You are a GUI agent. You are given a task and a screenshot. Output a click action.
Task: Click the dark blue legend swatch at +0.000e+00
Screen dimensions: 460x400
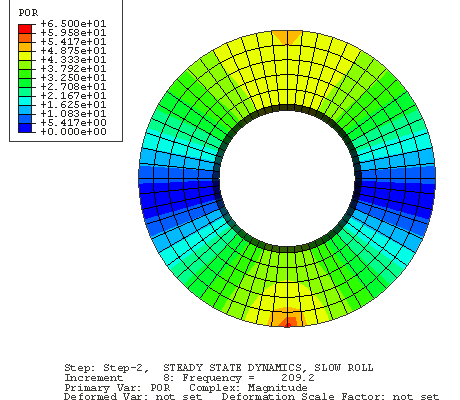[x=25, y=128]
